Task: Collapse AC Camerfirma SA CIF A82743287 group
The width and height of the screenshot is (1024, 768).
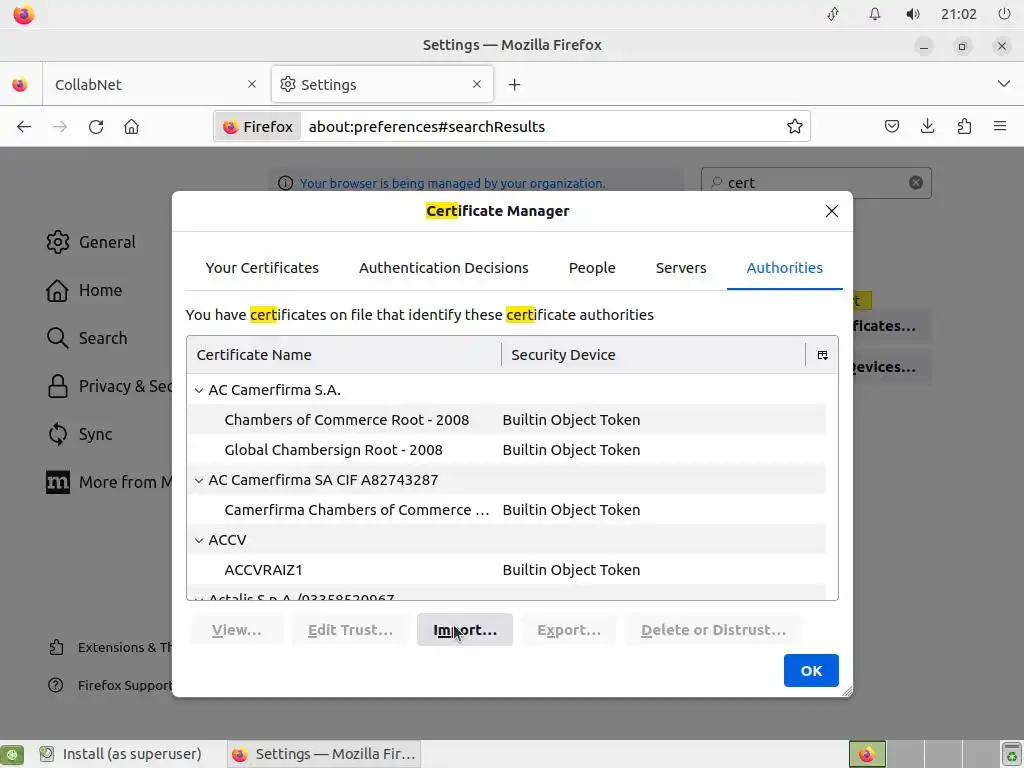Action: tap(199, 481)
